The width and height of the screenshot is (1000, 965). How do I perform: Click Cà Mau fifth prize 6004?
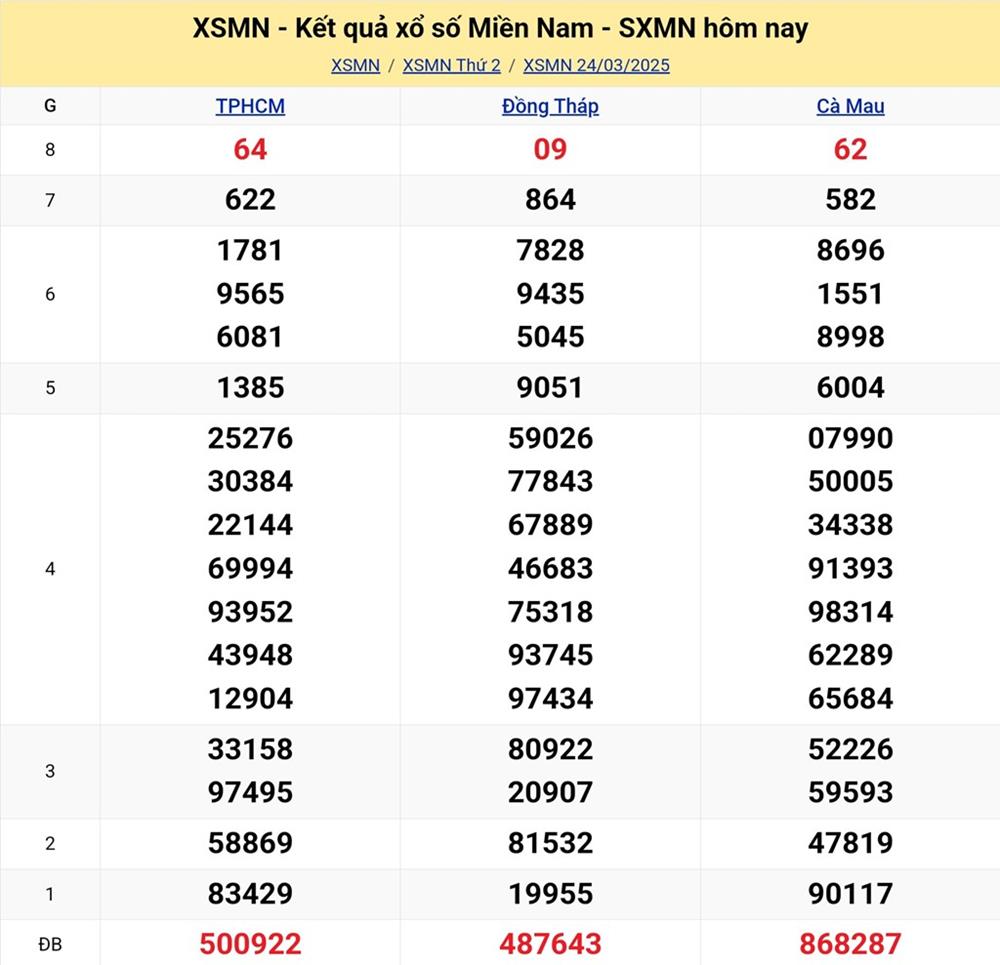(850, 387)
